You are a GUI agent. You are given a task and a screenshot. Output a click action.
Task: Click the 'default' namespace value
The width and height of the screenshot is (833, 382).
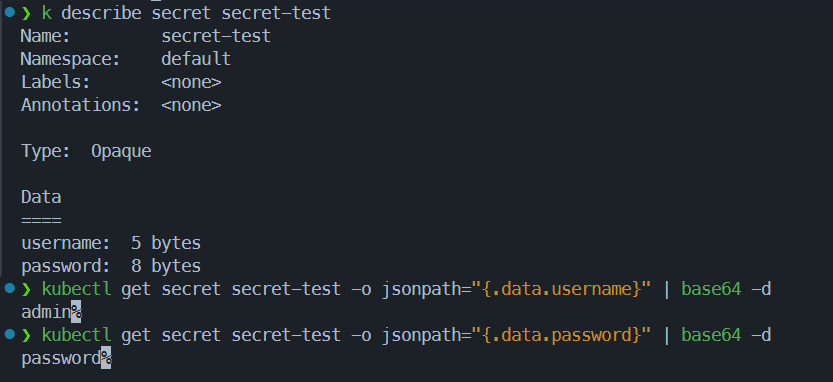coord(196,59)
